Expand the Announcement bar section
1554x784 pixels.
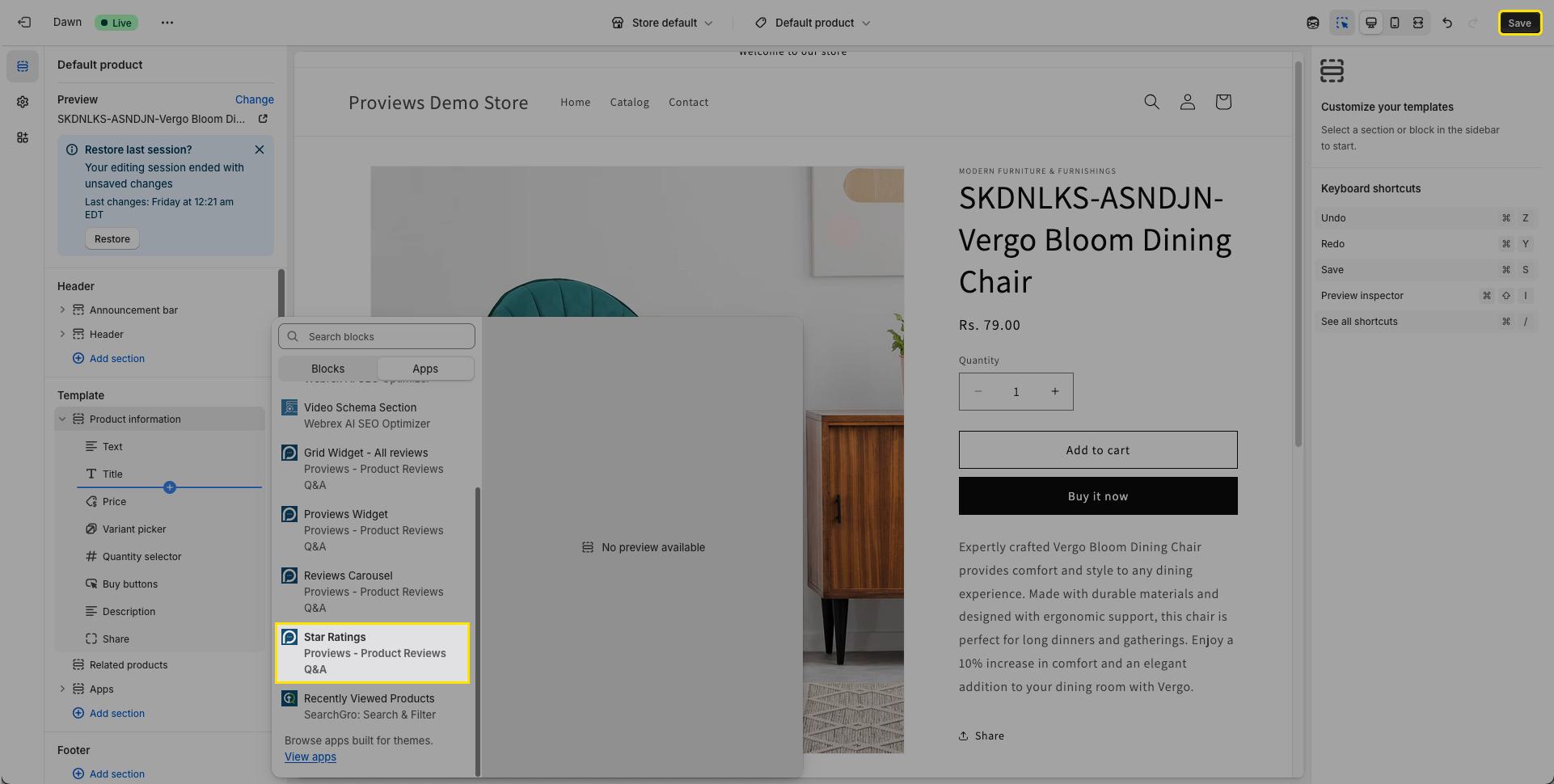(62, 310)
